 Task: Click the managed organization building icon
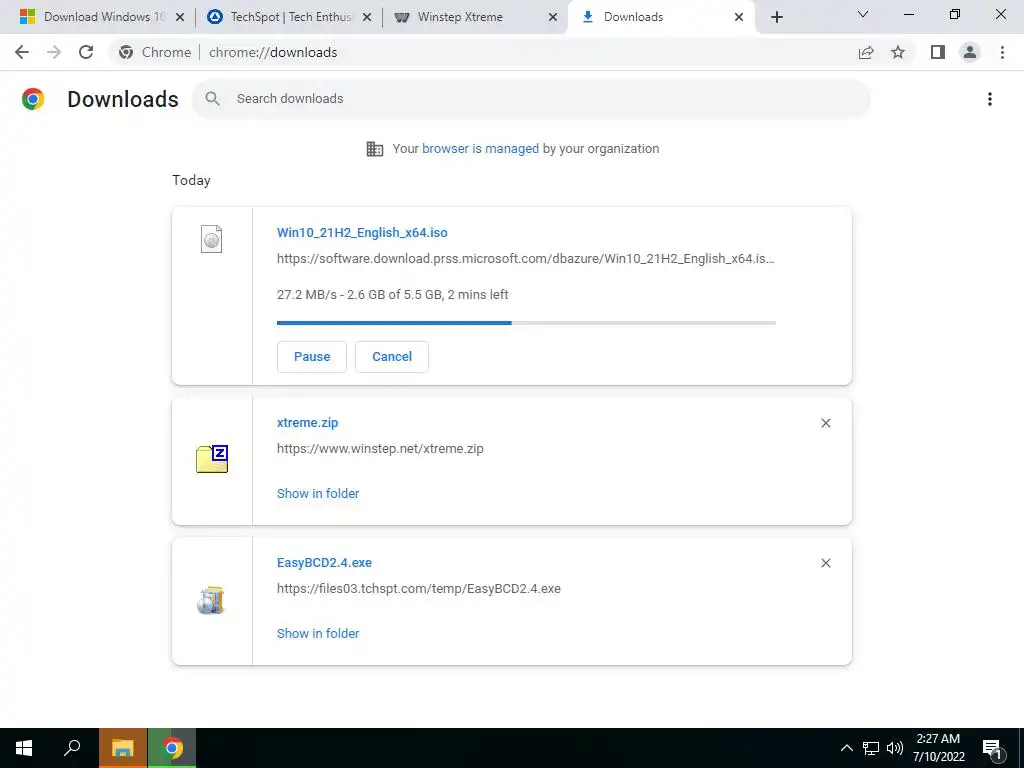(x=375, y=149)
